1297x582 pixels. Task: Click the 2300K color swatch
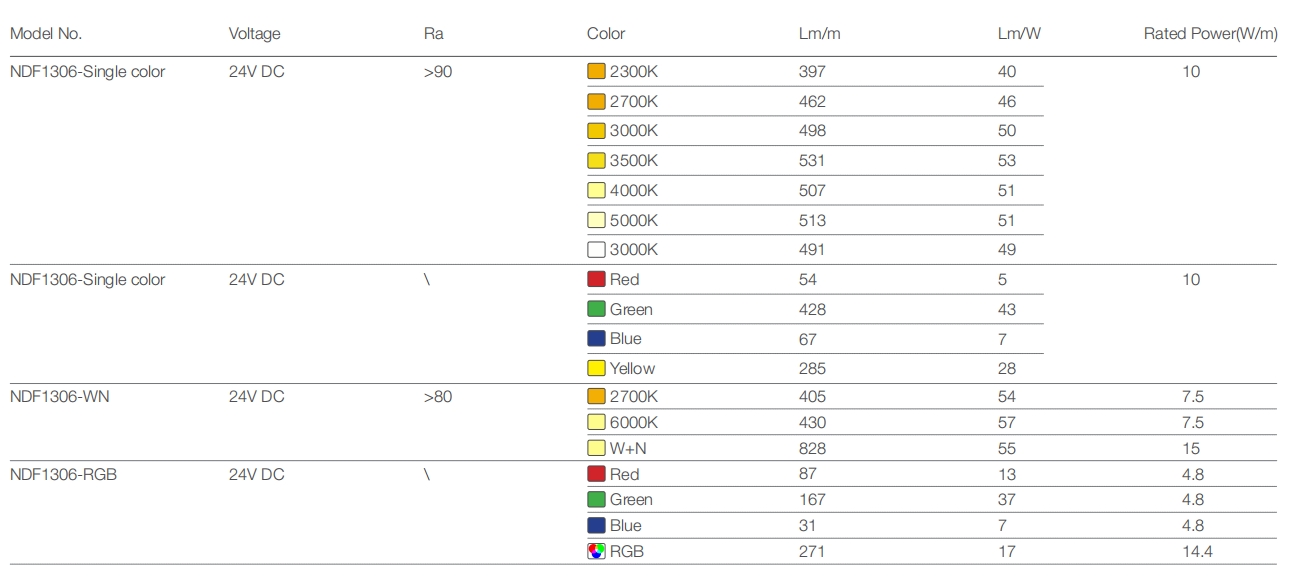(x=596, y=72)
